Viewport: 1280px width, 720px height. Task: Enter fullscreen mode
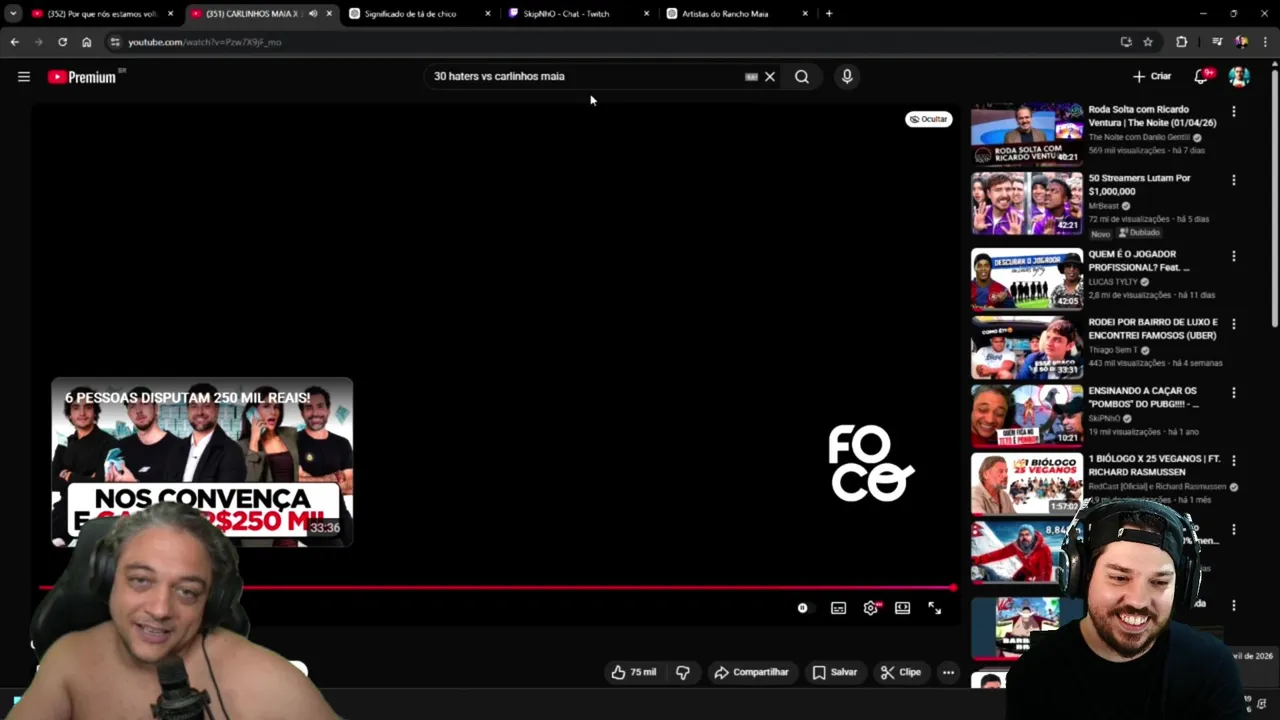point(935,608)
